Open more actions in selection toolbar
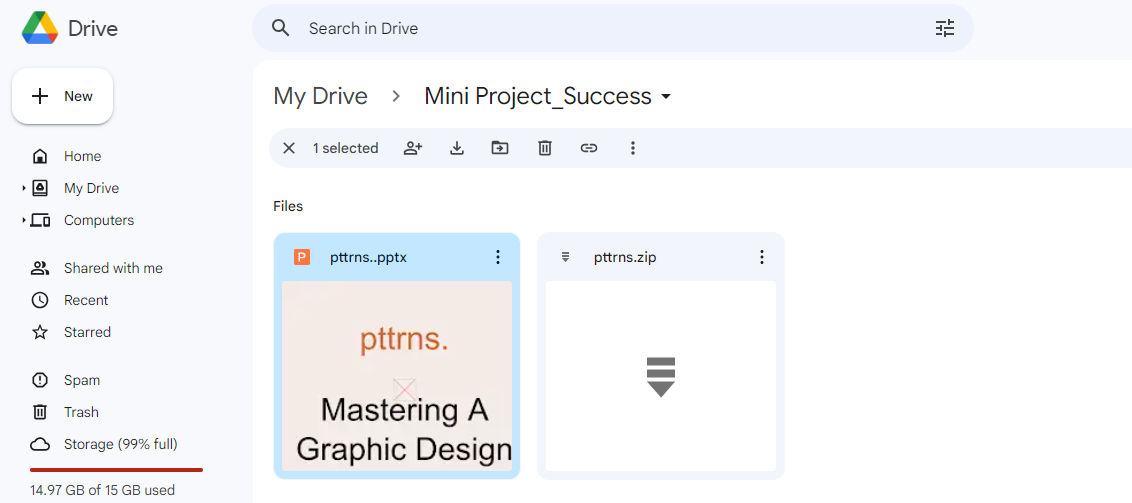 pos(632,148)
